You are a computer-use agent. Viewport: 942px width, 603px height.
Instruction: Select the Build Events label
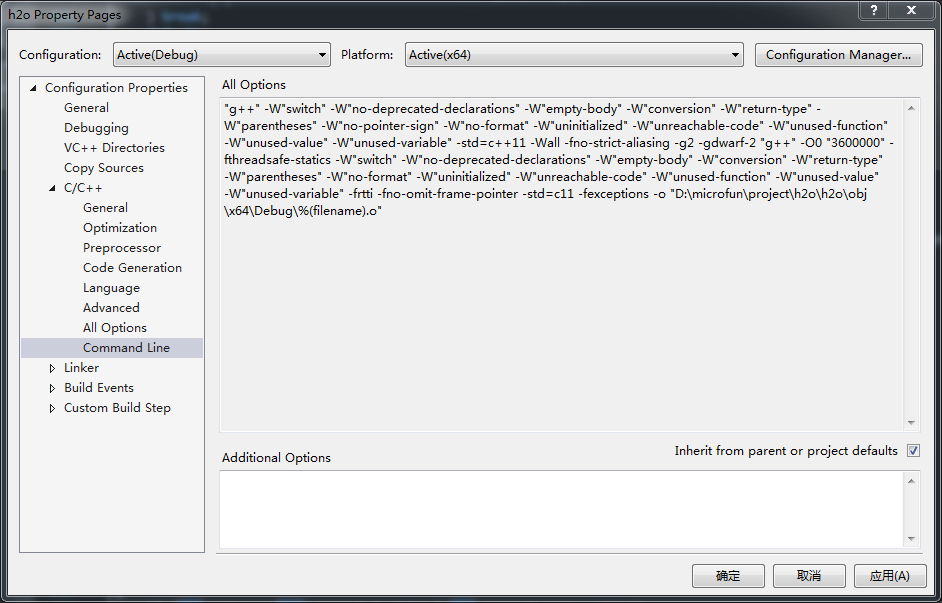99,387
